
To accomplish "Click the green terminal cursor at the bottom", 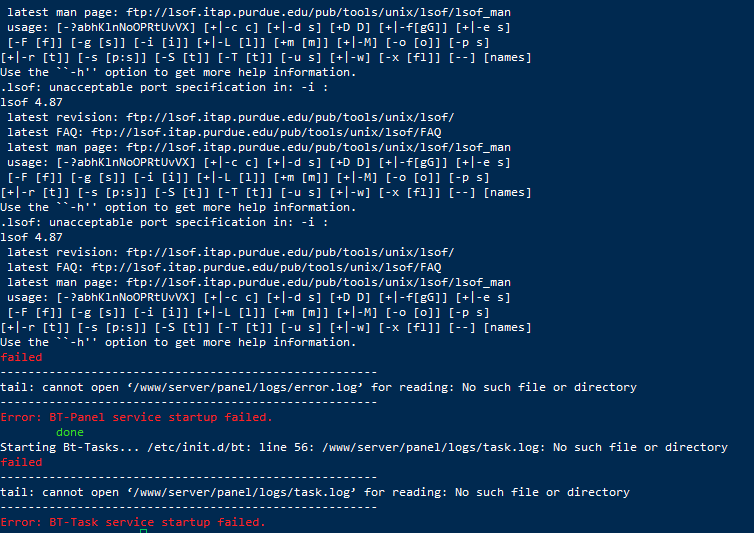I will coord(143,531).
